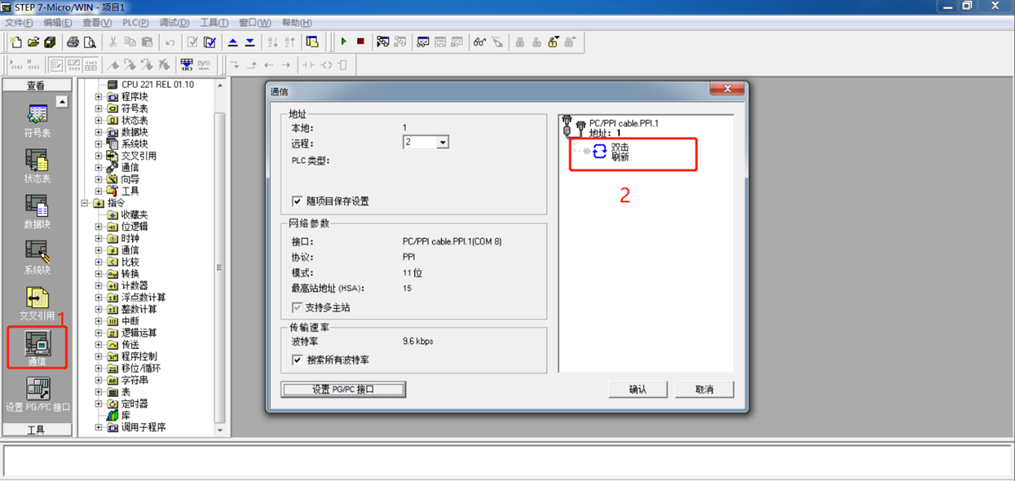
Task: Click the Compile All toolbar icon
Action: (209, 42)
